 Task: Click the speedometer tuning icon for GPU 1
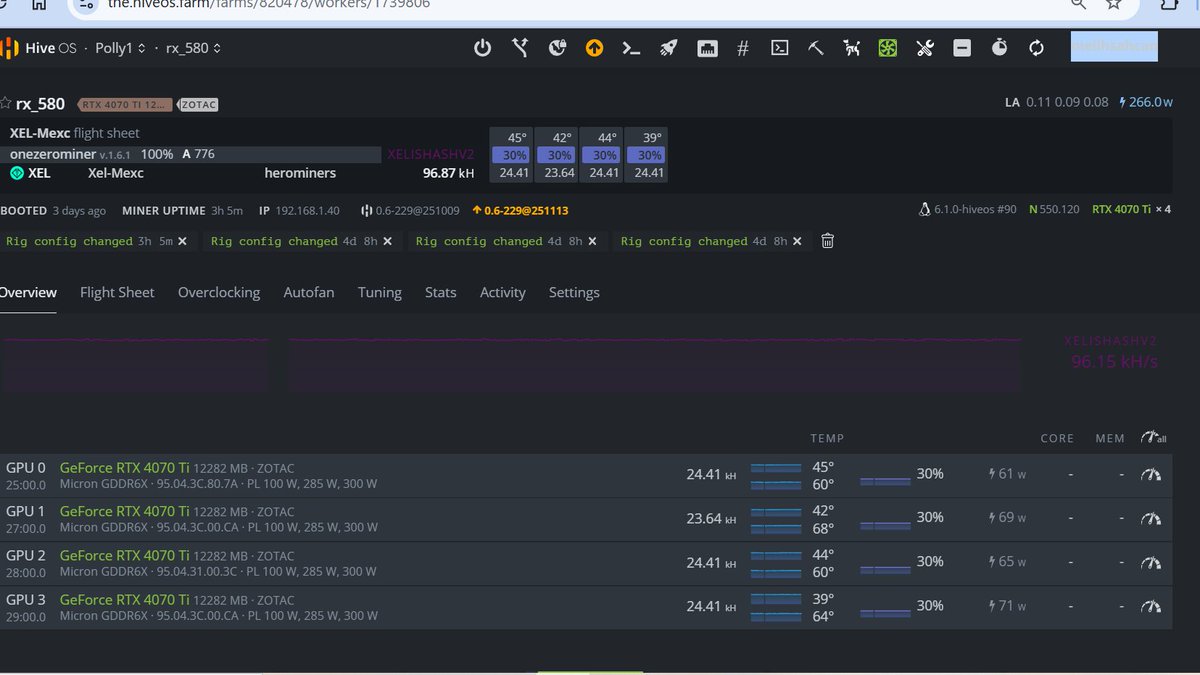[1151, 518]
